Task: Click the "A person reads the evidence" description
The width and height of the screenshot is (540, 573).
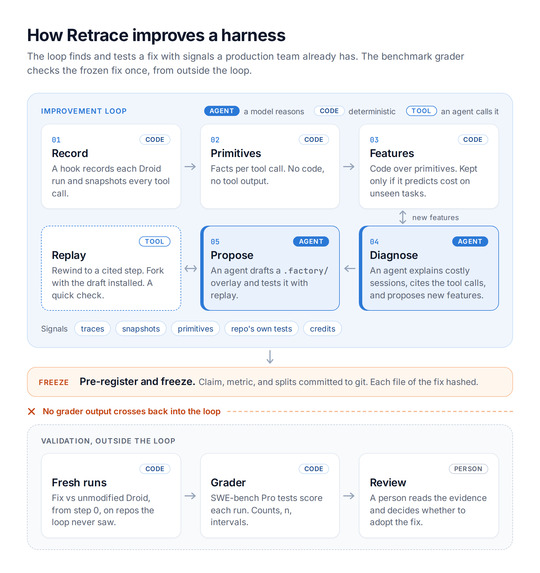Action: 428,510
